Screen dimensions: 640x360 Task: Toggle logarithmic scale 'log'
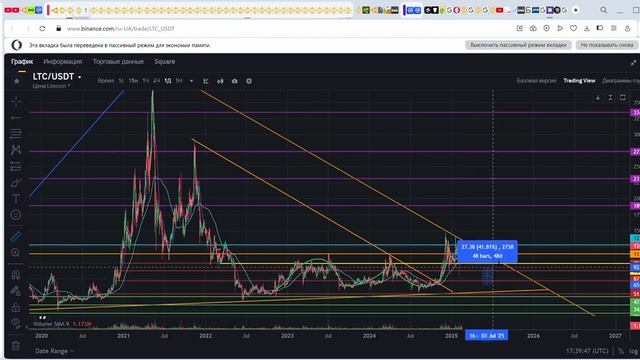pyautogui.click(x=633, y=351)
